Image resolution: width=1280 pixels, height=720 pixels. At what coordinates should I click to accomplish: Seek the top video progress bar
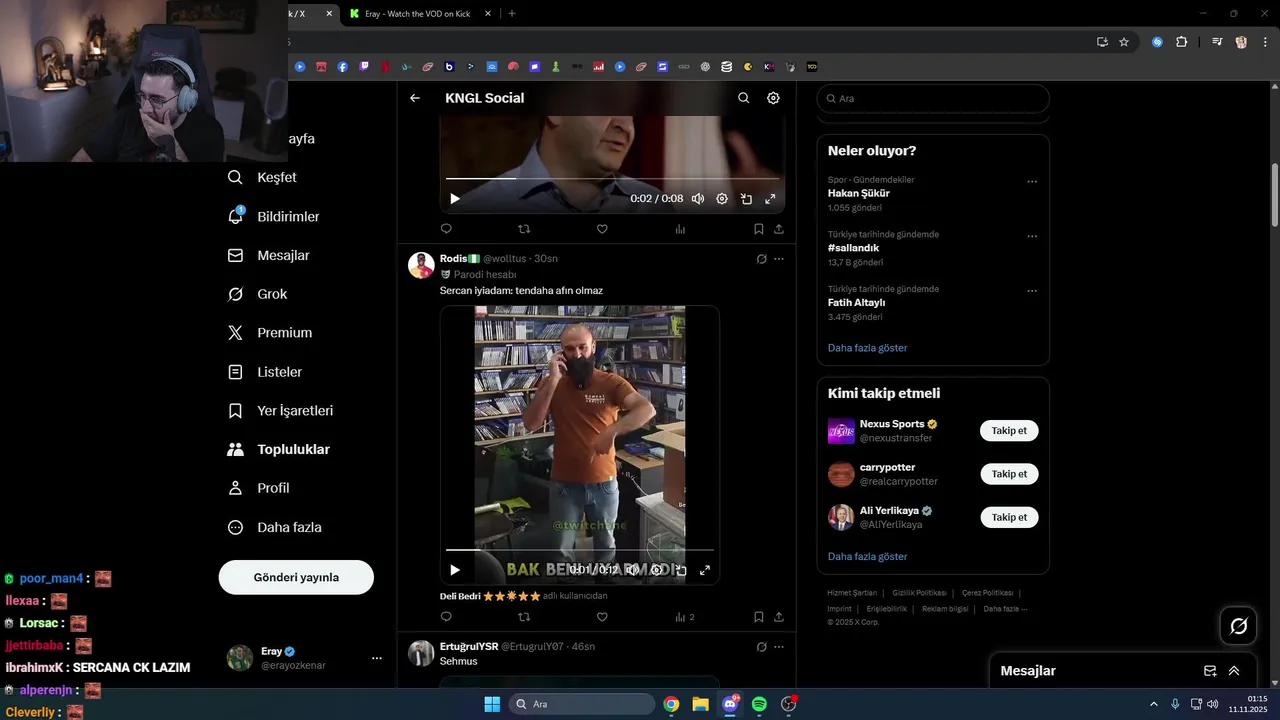[612, 179]
